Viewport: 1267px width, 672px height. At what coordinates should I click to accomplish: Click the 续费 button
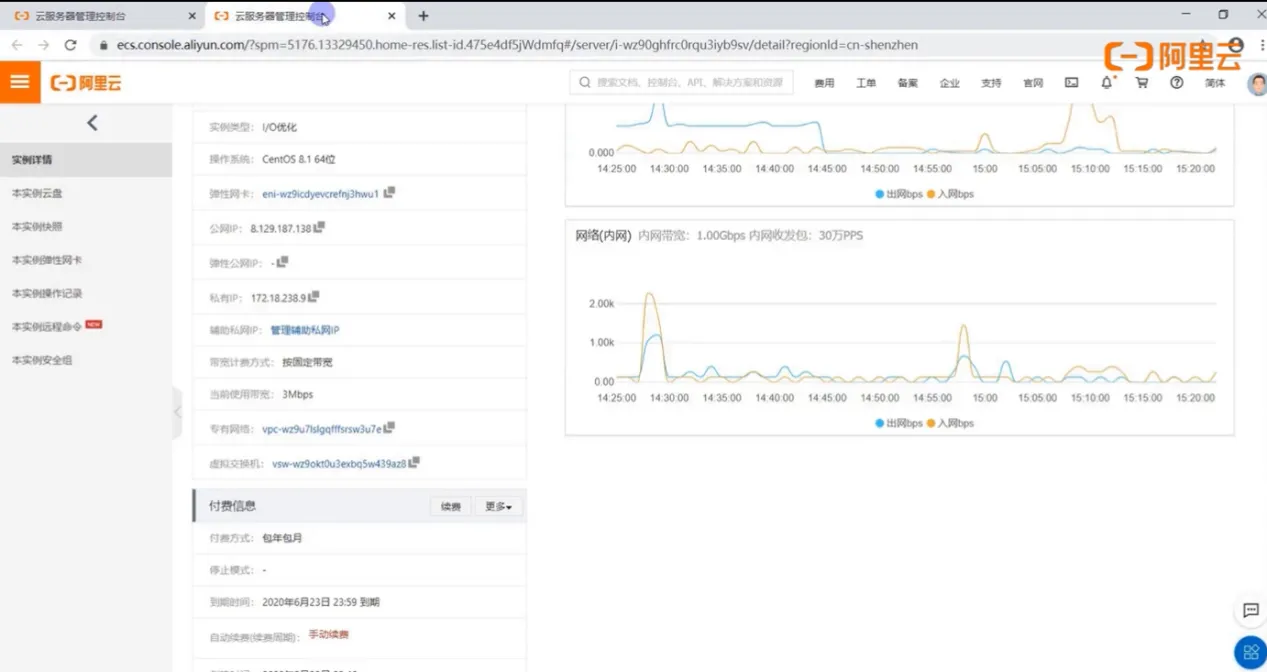click(x=451, y=507)
